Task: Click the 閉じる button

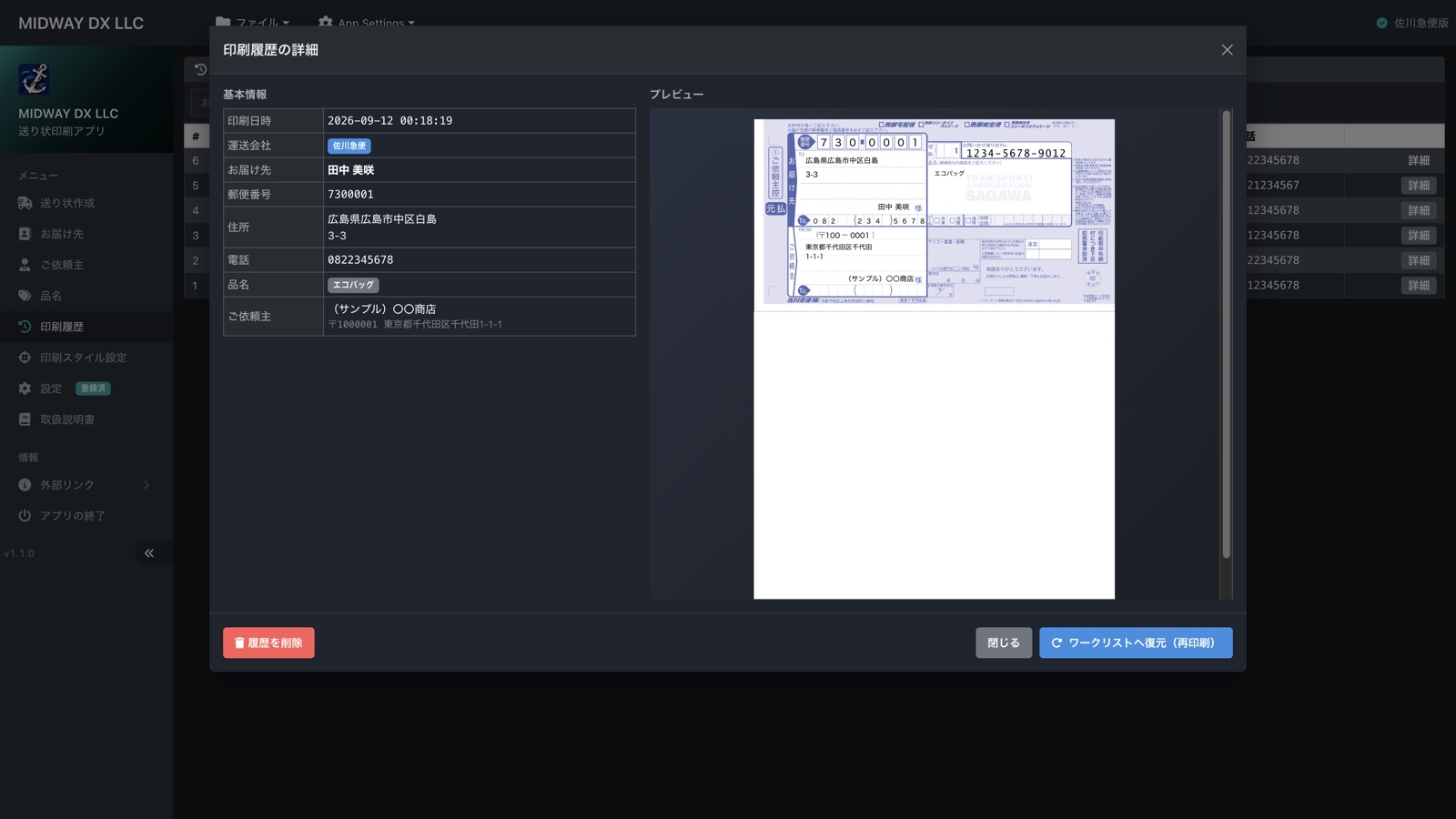Action: (1004, 642)
